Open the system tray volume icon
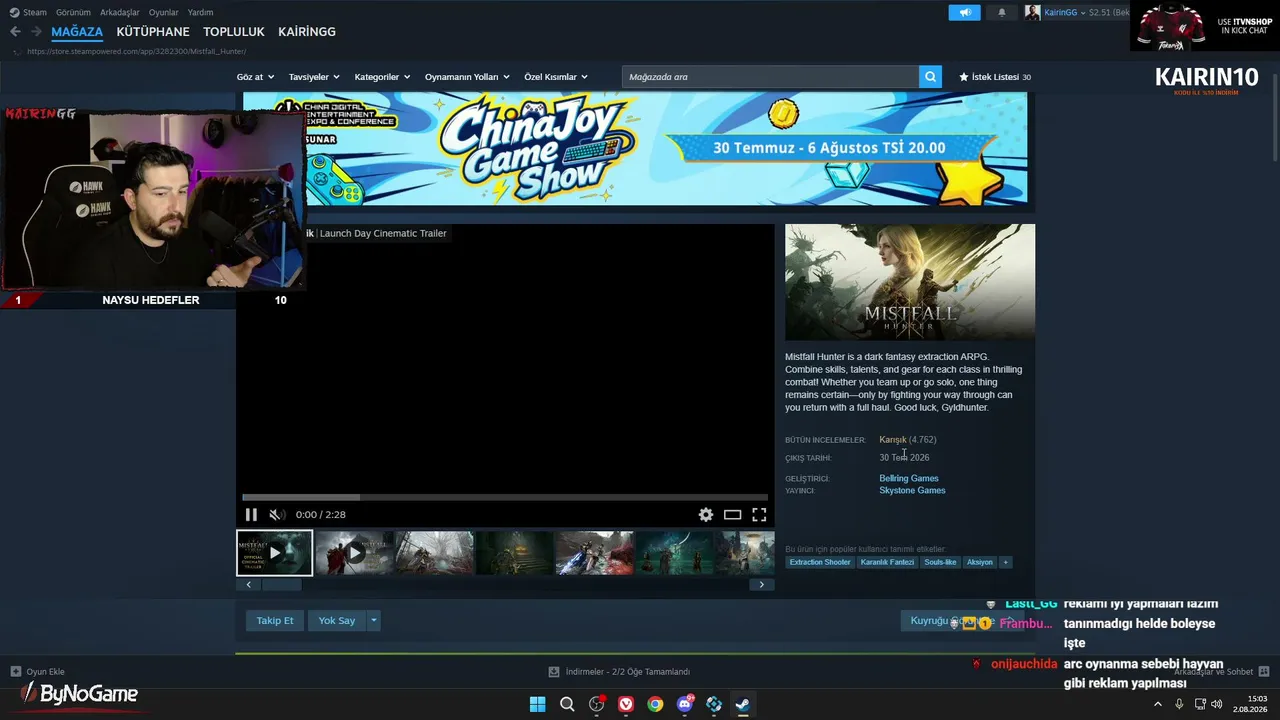 point(1216,704)
